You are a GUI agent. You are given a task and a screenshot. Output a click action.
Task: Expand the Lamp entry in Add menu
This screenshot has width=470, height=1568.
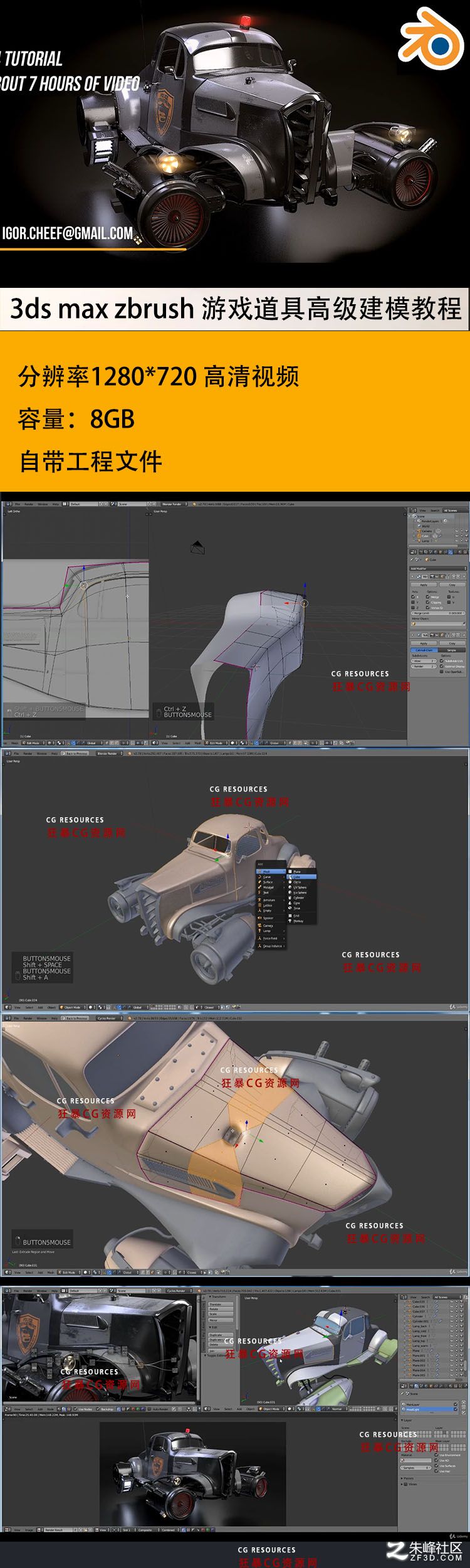tap(271, 931)
